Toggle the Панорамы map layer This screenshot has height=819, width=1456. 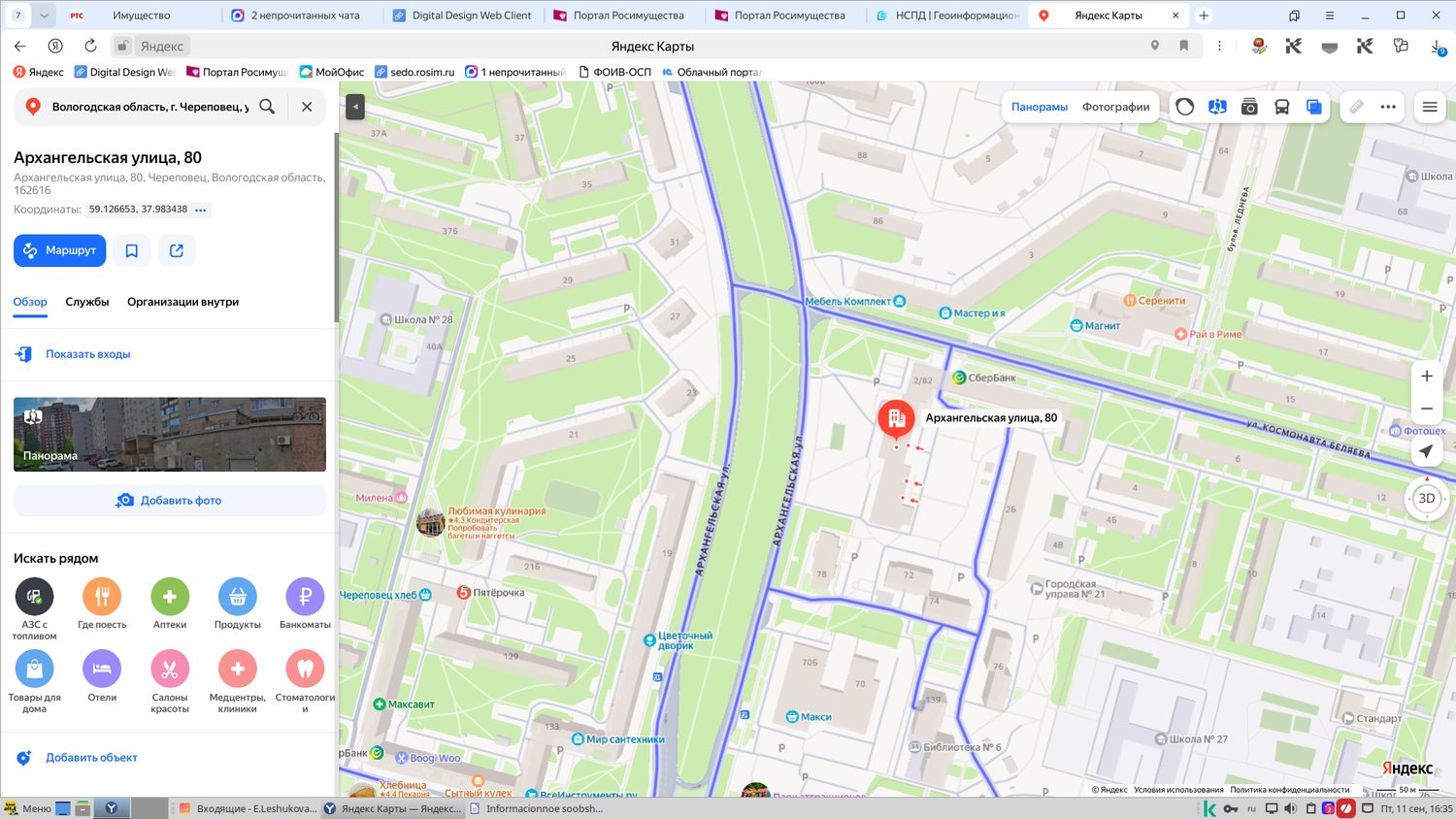coord(1040,107)
